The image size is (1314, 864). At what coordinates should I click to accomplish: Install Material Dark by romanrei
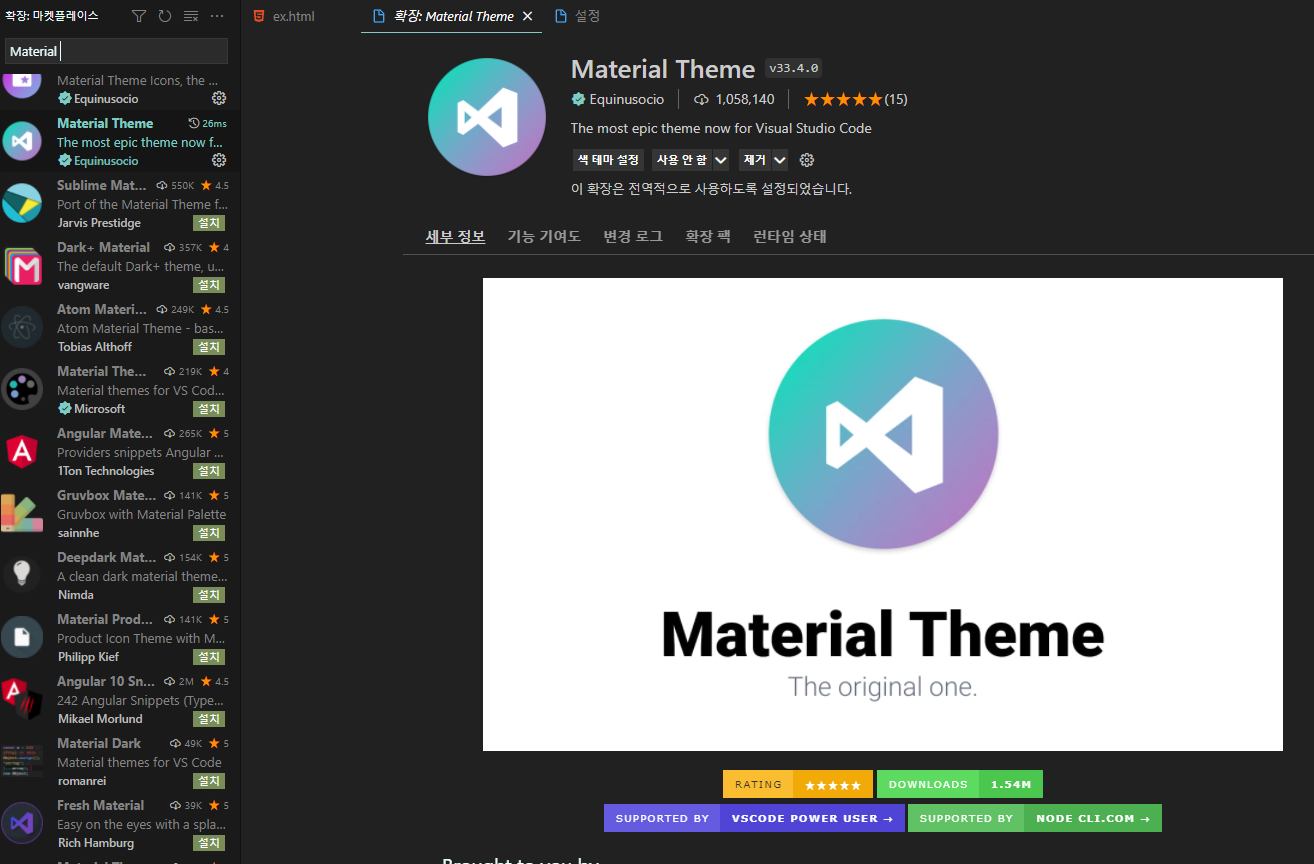[209, 781]
